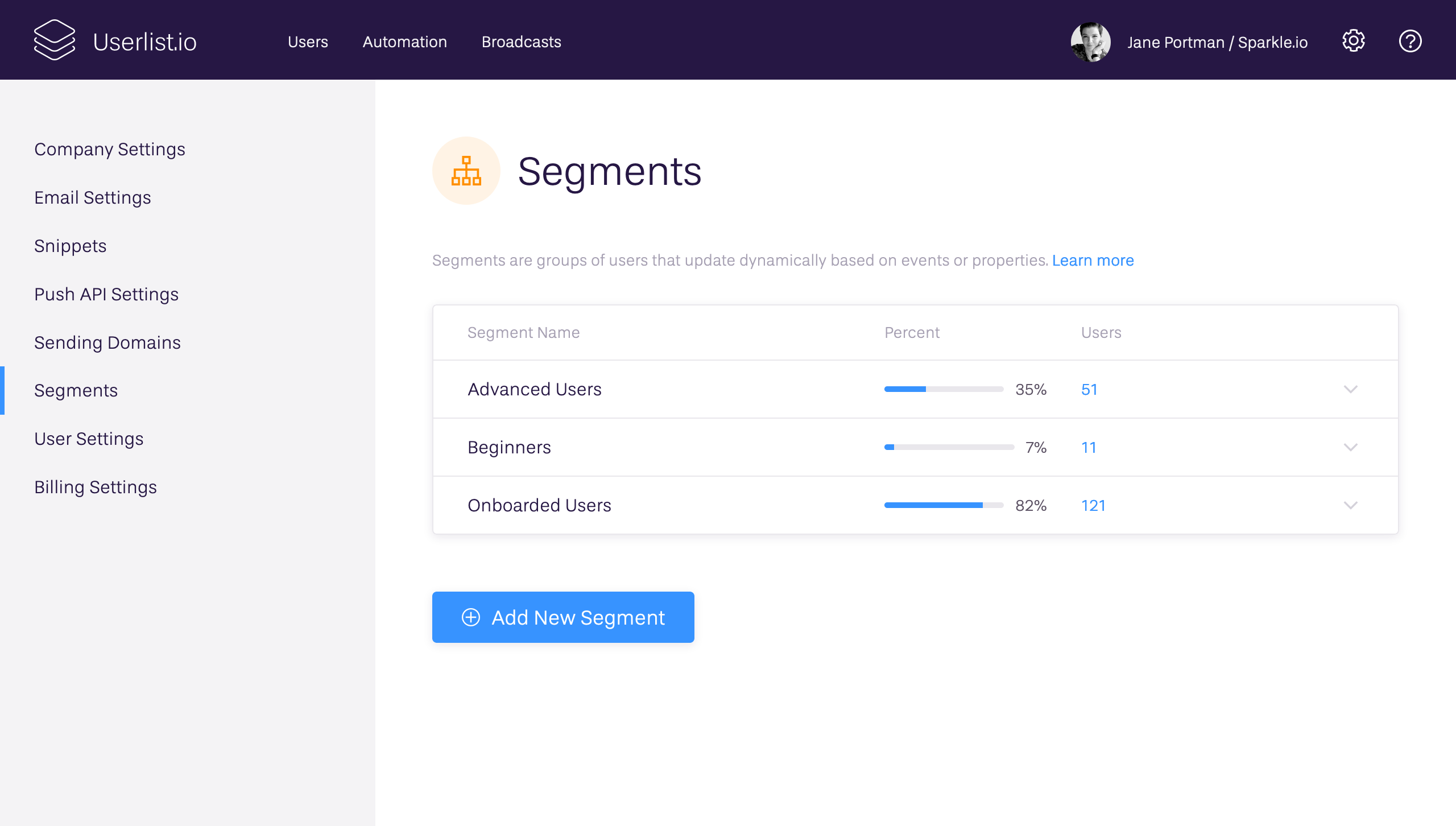Click the Onboarded Users 82% progress bar
This screenshot has width=1456, height=826.
(944, 505)
